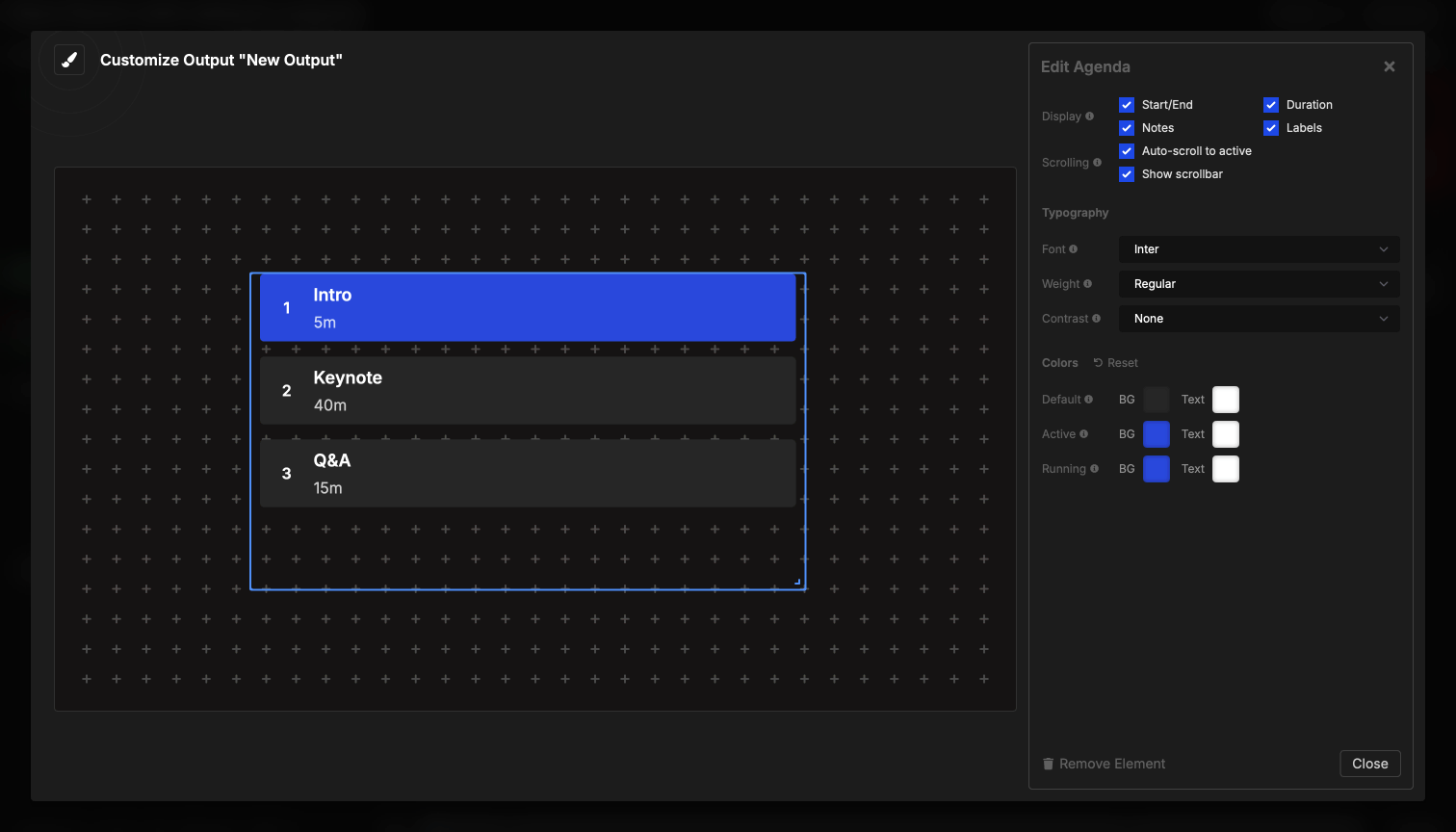The image size is (1456, 832).
Task: Uncheck the Auto-scroll to active option
Action: coord(1127,151)
